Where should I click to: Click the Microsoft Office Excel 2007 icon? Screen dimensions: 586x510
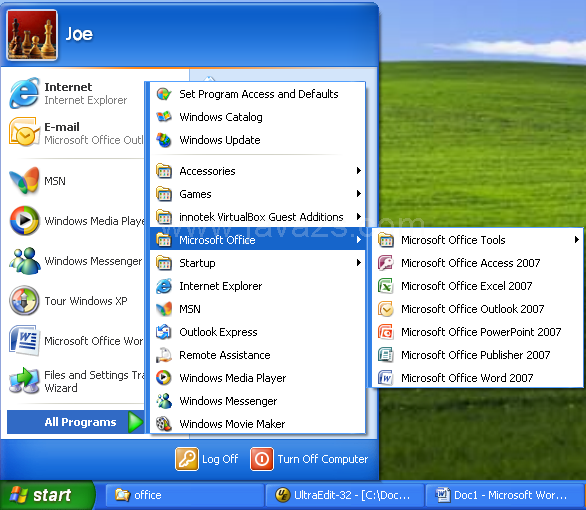(x=386, y=286)
